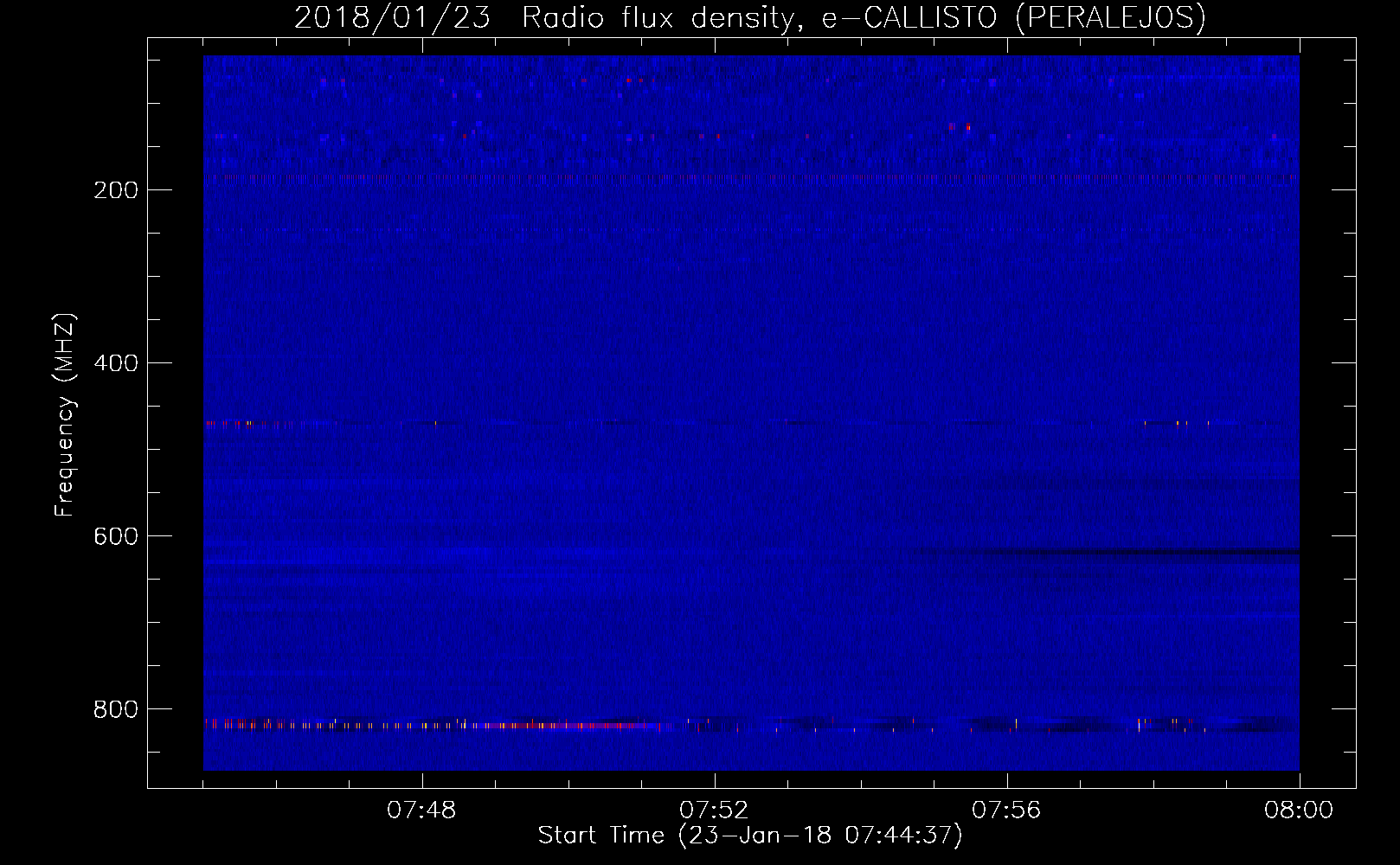Viewport: 1400px width, 865px height.
Task: Click the 07:52 time tick label
Action: (714, 811)
